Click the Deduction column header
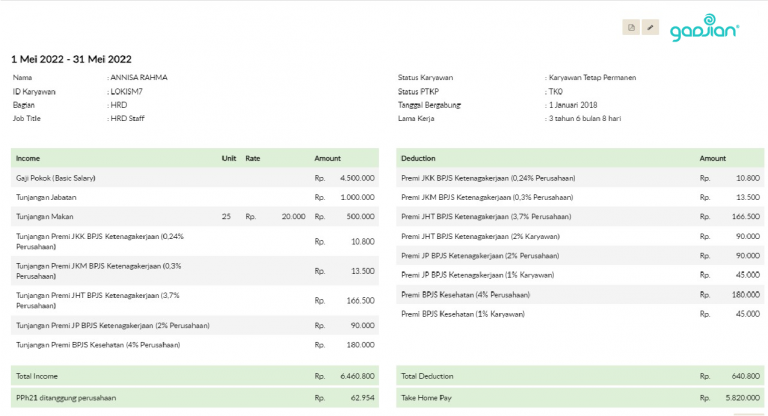Viewport: 768px width, 416px height. (419, 158)
